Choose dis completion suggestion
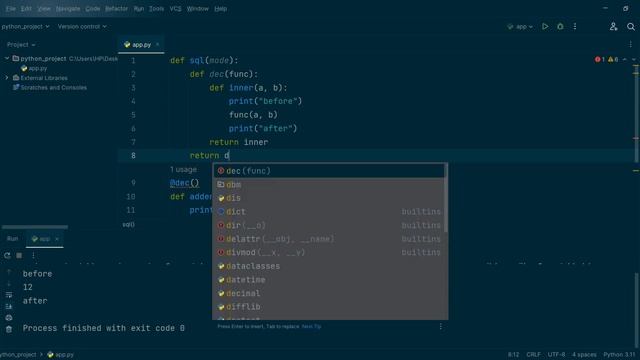The height and width of the screenshot is (360, 640). 329,198
